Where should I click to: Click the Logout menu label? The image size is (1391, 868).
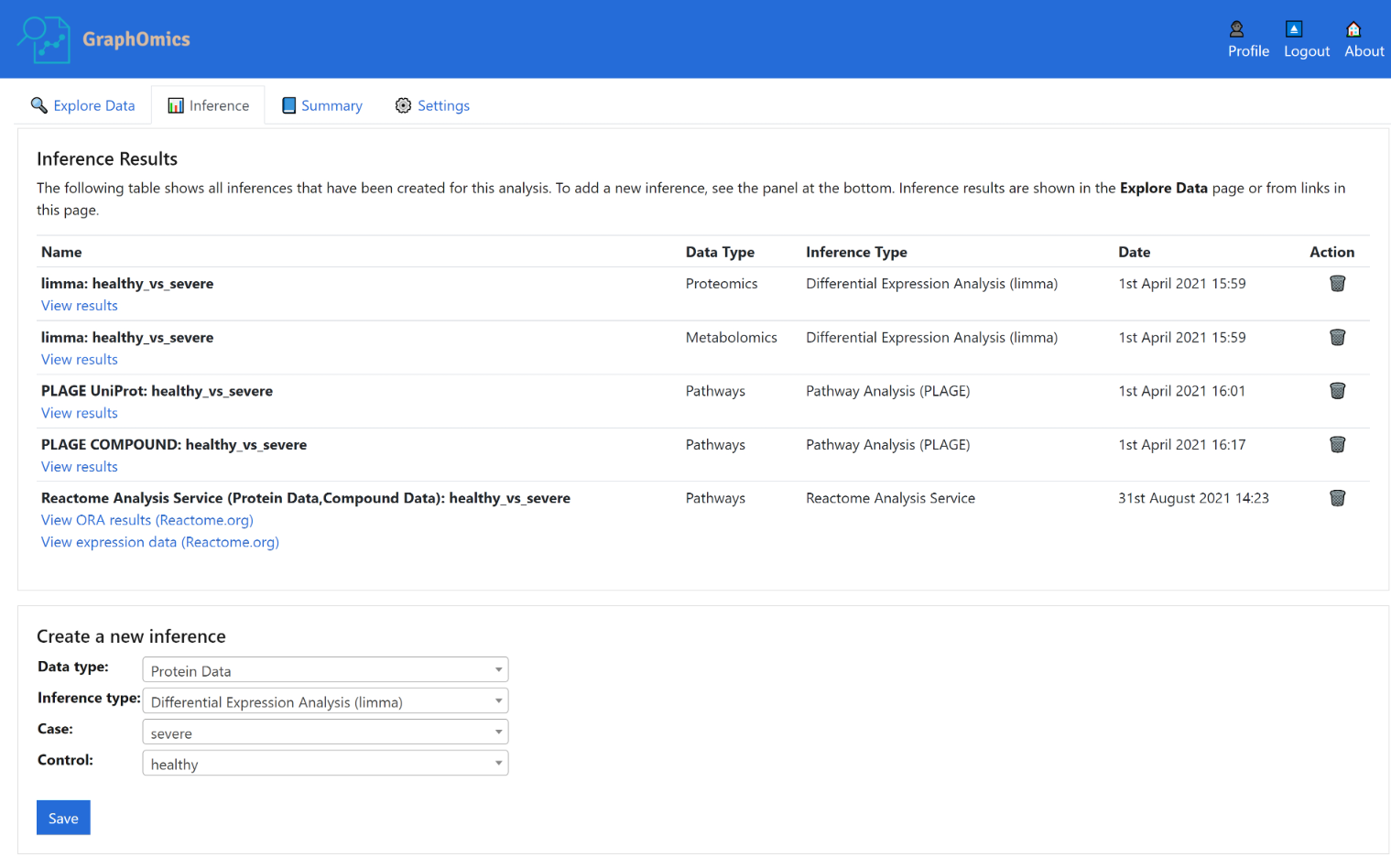tap(1307, 51)
